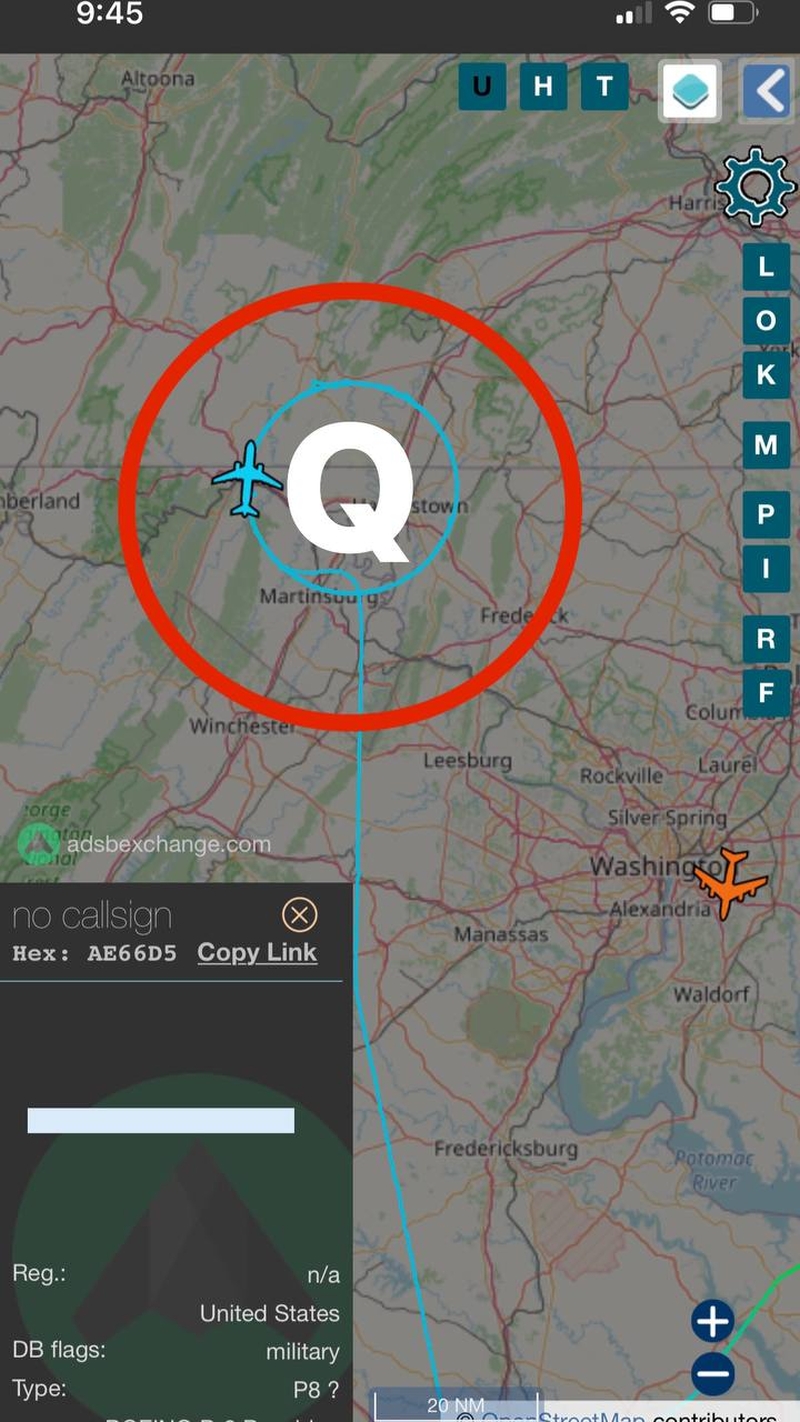This screenshot has width=800, height=1422.
Task: Zoom out with the minus button
Action: point(712,1374)
